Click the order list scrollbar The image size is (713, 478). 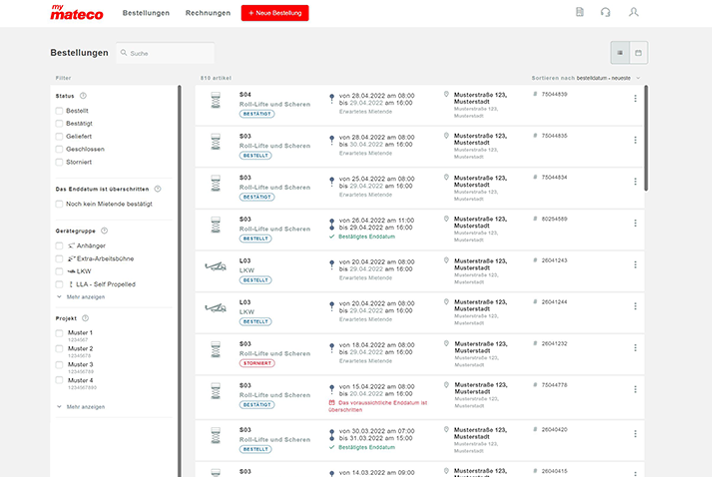click(x=646, y=138)
